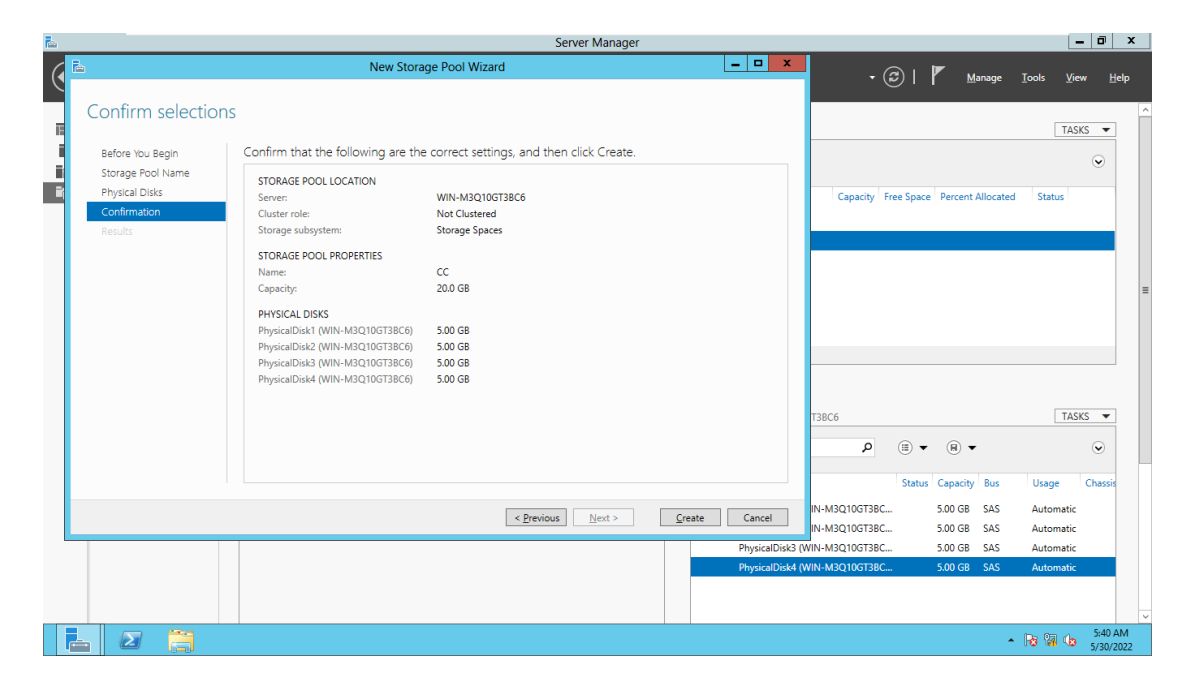Screen dimensions: 1193x682
Task: Expand the storage pools panel chevron
Action: coord(1098,161)
